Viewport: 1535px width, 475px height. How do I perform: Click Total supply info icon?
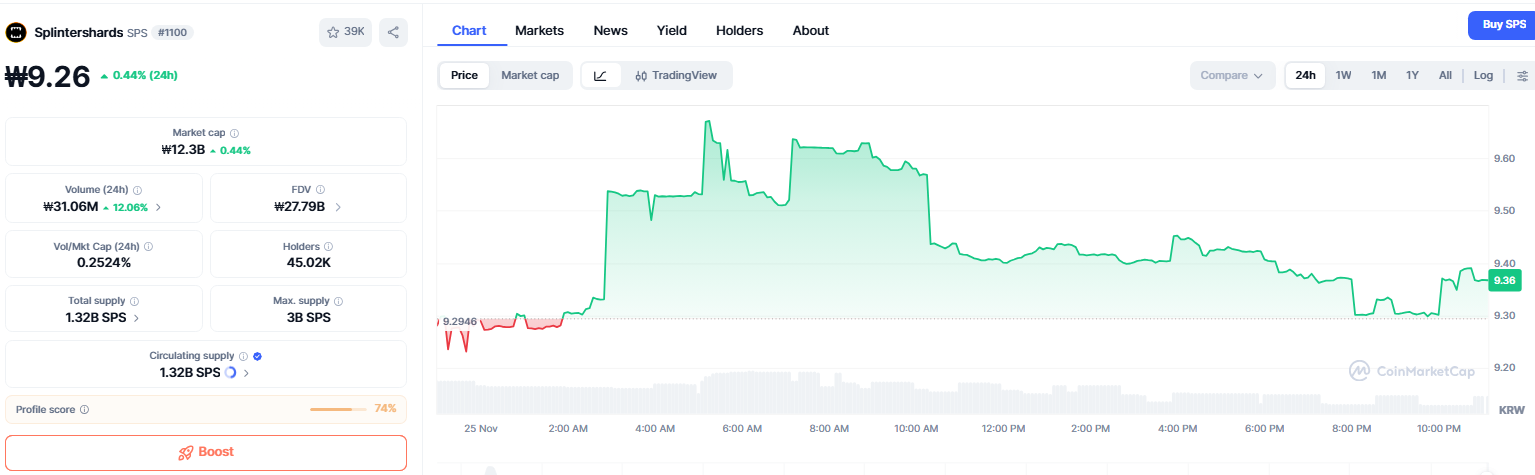point(134,301)
